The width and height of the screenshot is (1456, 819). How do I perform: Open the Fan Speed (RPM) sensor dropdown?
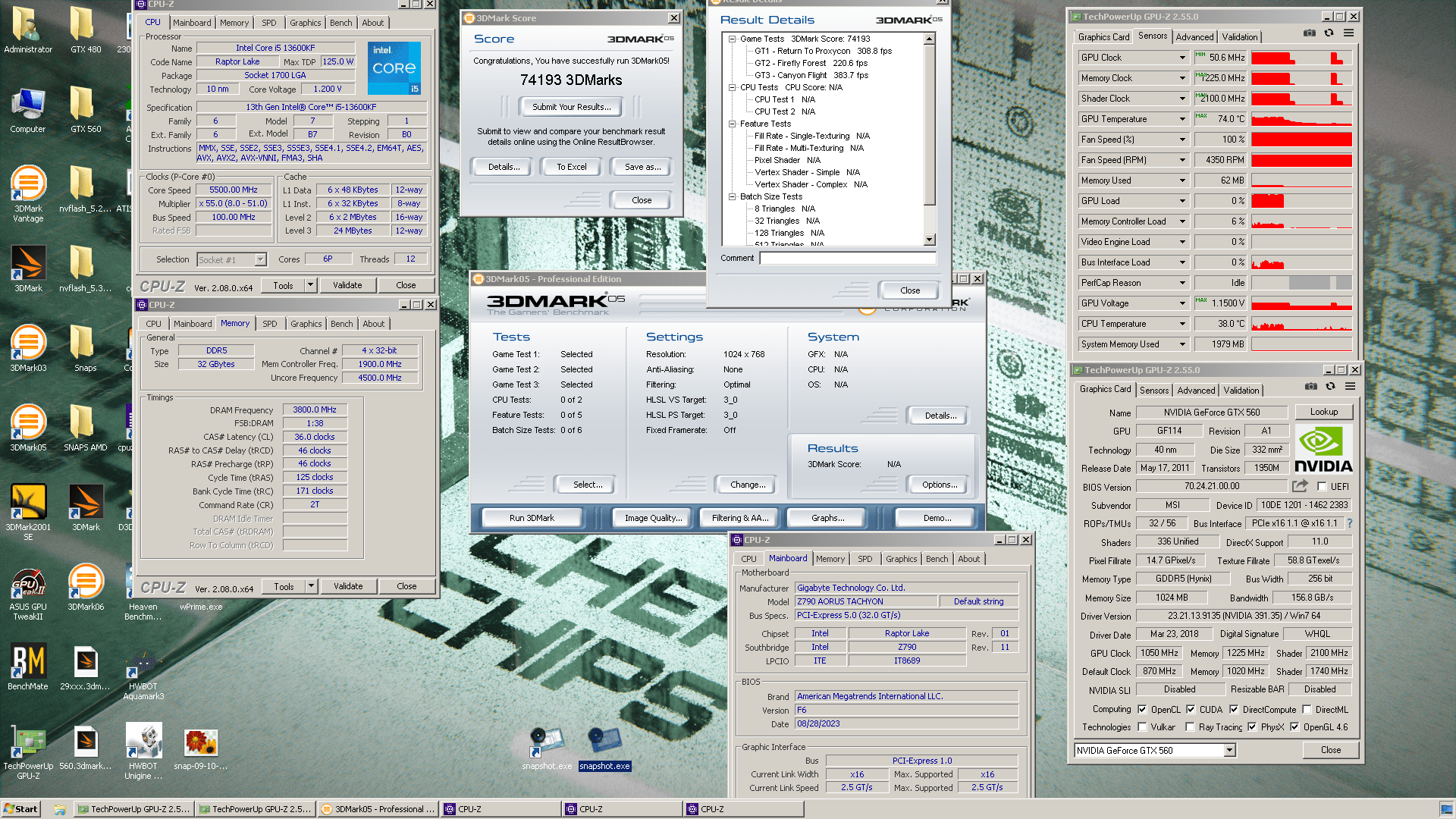pyautogui.click(x=1181, y=160)
